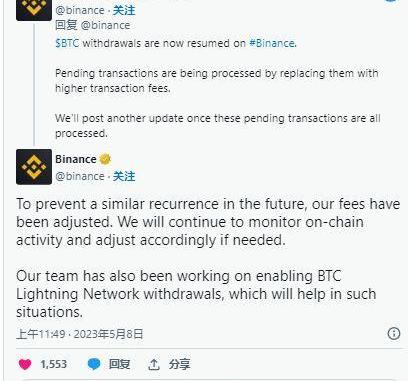Open the tweet timestamp 2023年5月8日
Image resolution: width=408 pixels, height=381 pixels.
click(108, 334)
